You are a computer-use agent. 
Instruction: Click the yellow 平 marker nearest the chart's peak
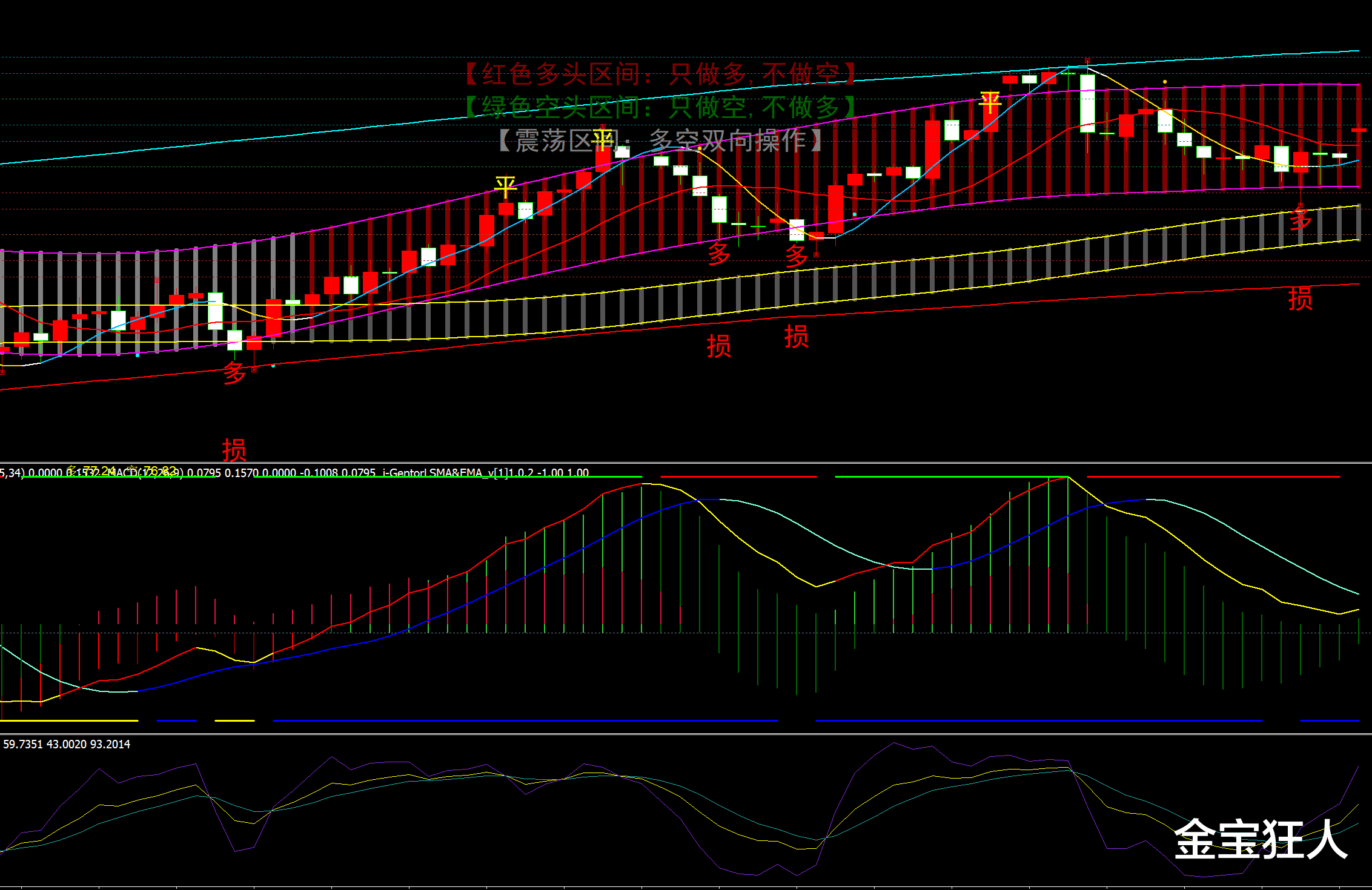(990, 102)
